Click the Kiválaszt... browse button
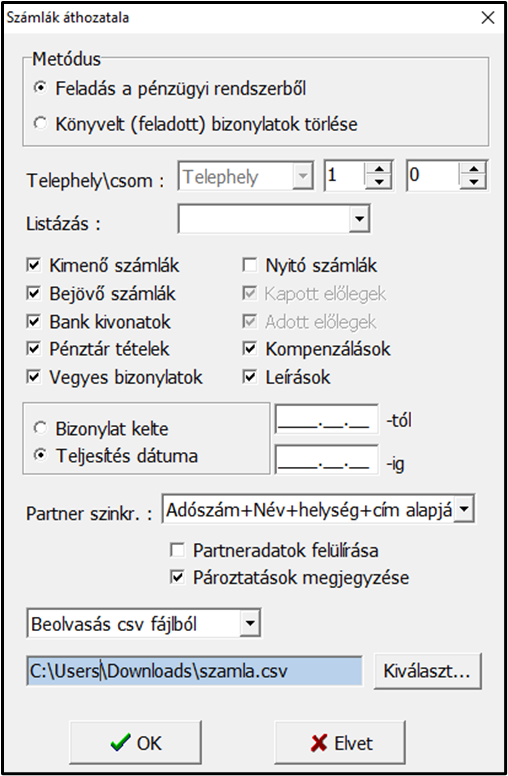Image resolution: width=508 pixels, height=776 pixels. (427, 671)
